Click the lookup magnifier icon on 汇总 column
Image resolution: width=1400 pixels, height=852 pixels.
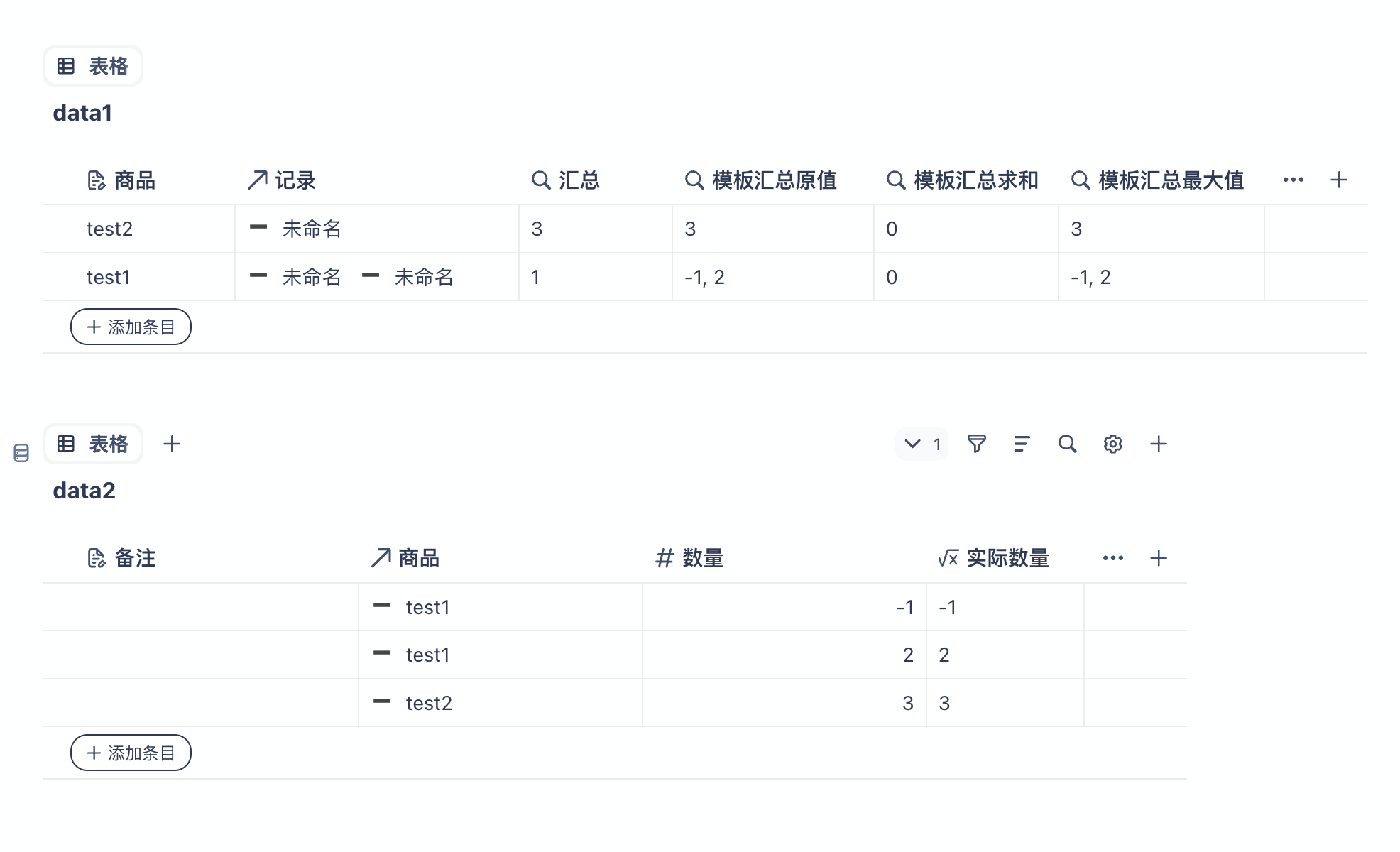[x=541, y=180]
